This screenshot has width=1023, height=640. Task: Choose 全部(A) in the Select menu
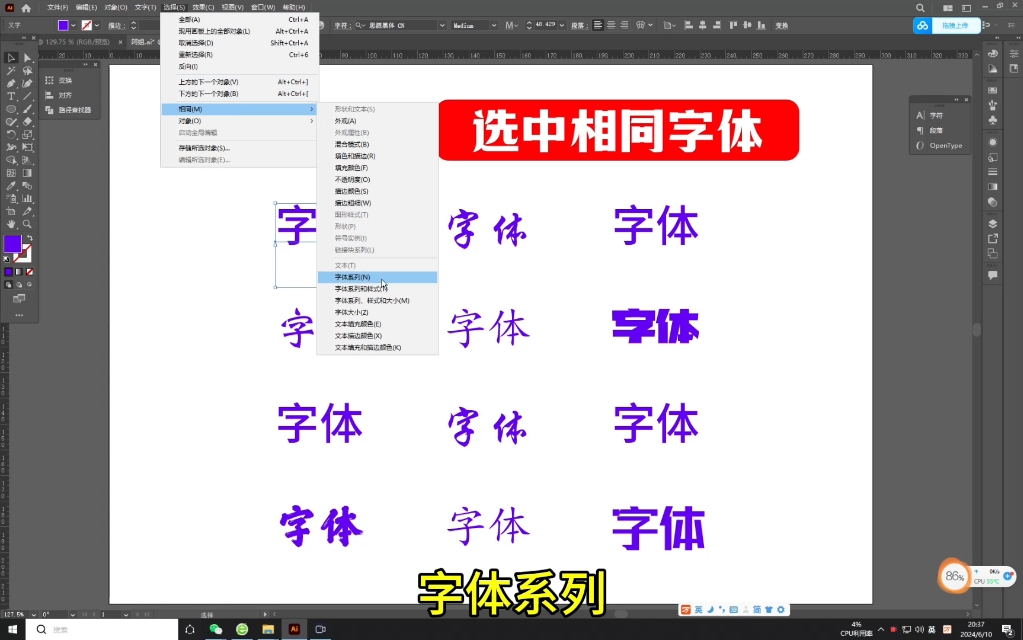[x=239, y=20]
